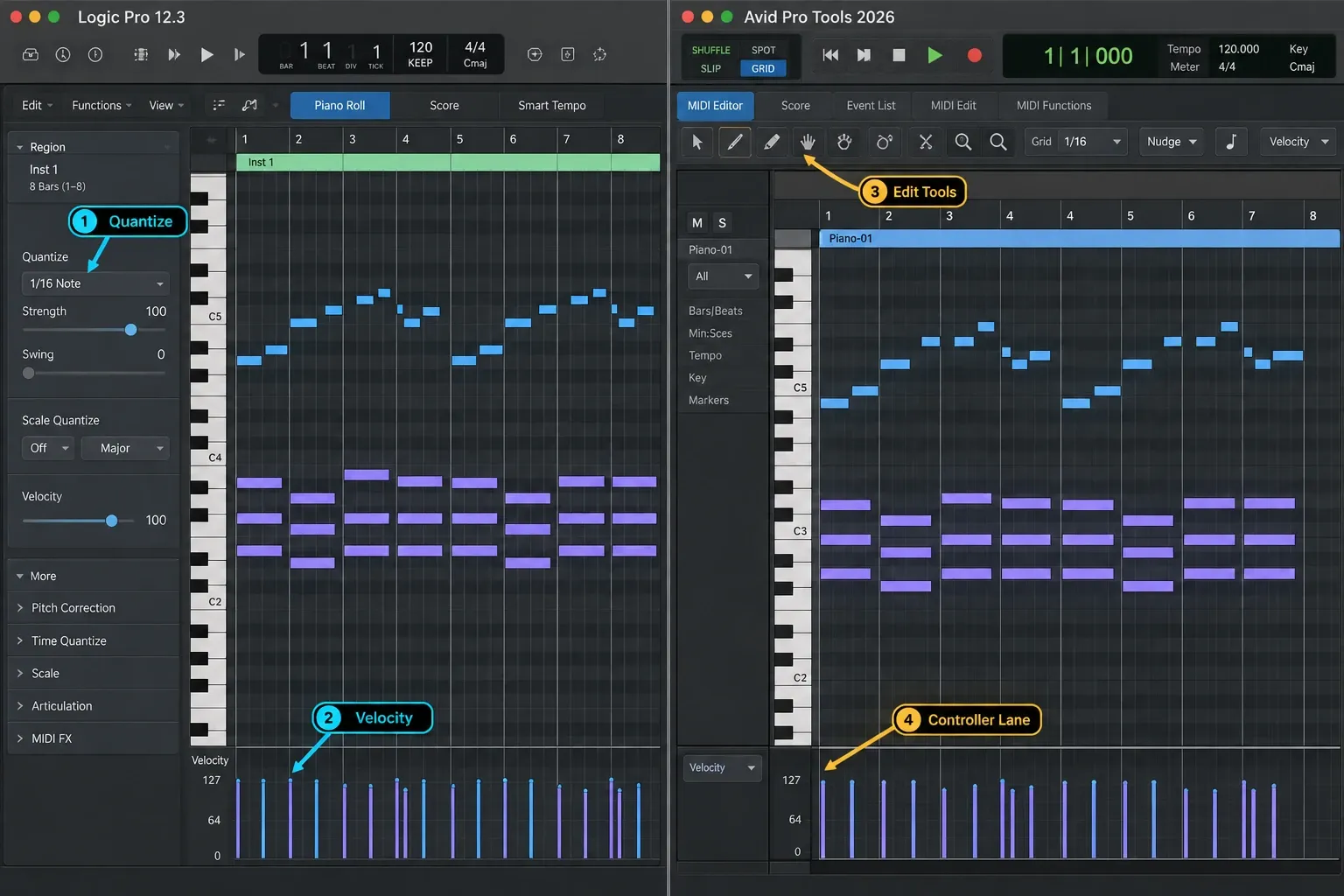
Task: Click the circle-with-arrow tool in Pro Tools toolbar
Action: point(885,142)
